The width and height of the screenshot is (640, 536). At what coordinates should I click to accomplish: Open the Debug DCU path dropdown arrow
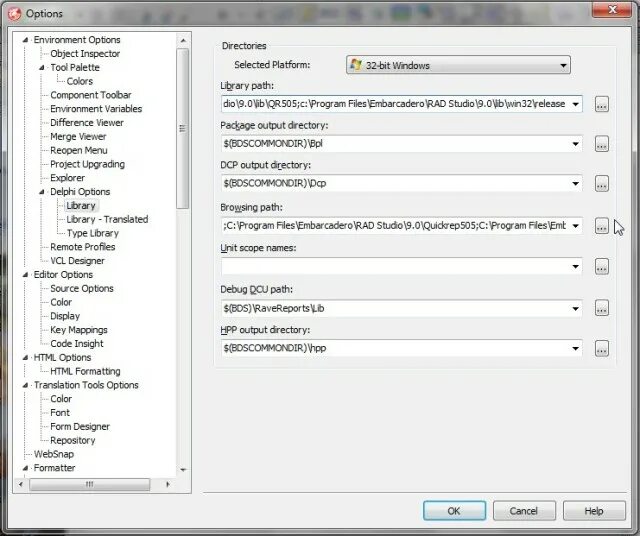[575, 308]
